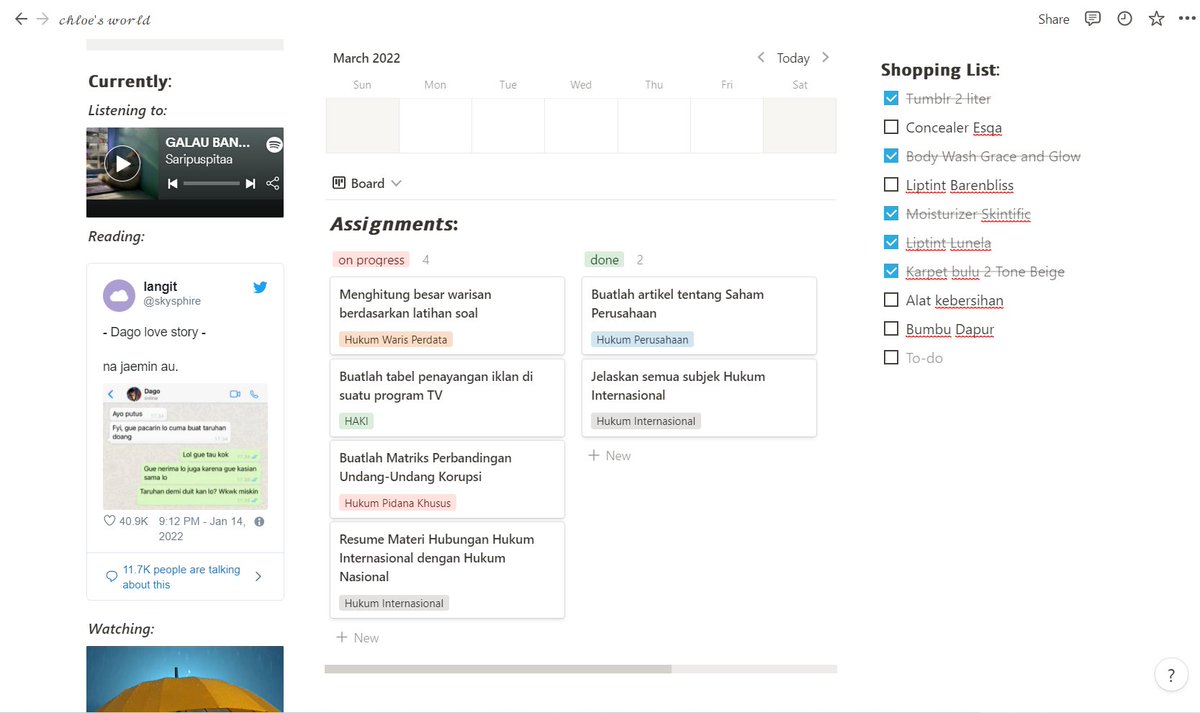Expand tweet conversation chevron arrow
Screen dimensions: 1200x713
(259, 577)
